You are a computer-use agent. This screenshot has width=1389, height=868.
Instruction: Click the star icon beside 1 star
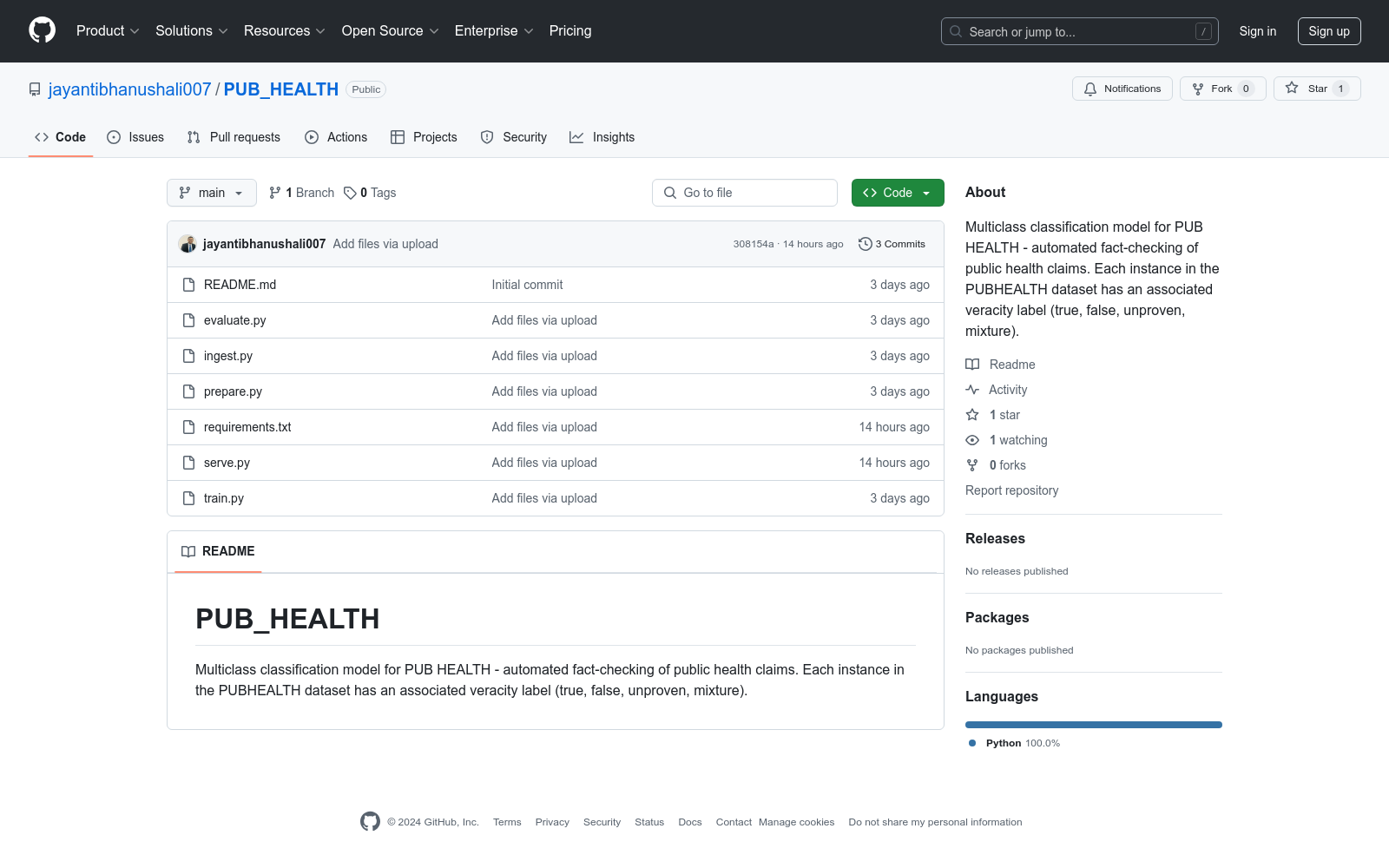pos(972,415)
